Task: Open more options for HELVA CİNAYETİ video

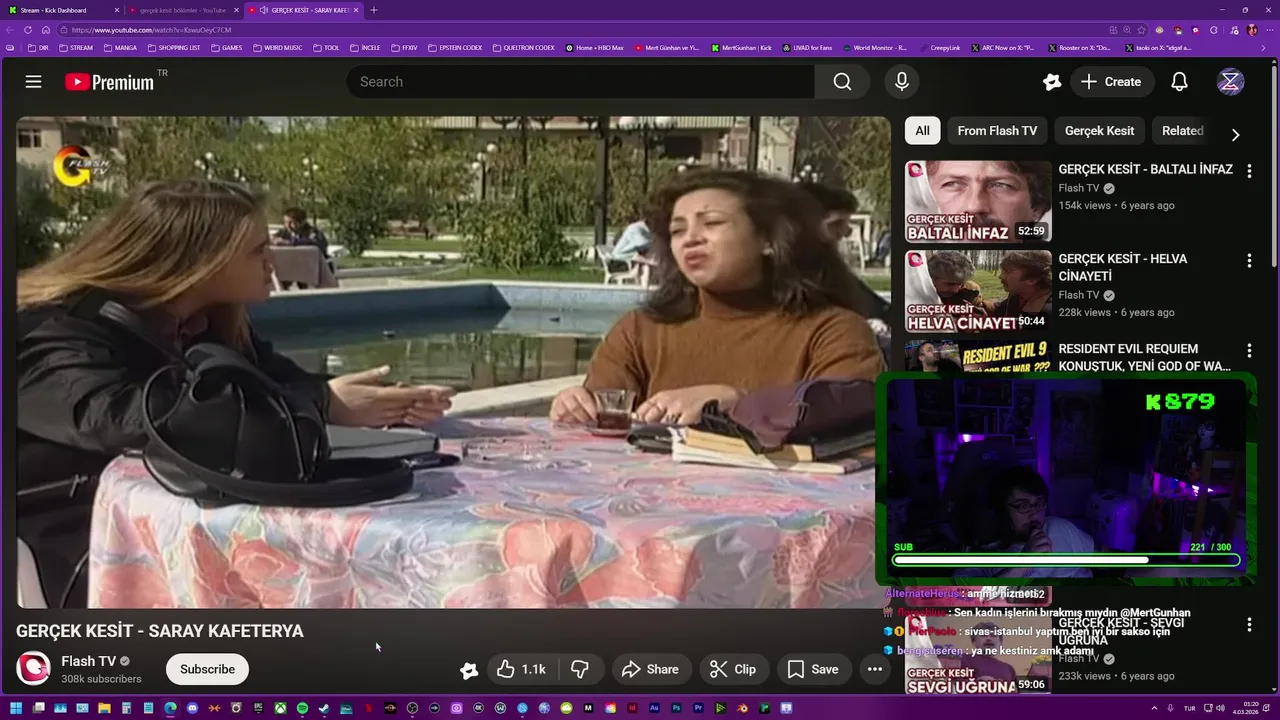Action: [x=1248, y=261]
